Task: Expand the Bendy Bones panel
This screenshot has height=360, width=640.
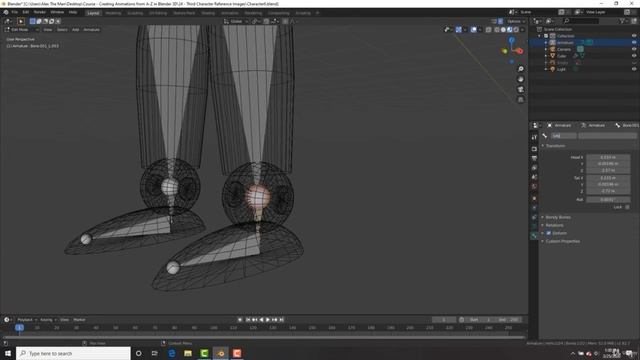Action: 558,217
